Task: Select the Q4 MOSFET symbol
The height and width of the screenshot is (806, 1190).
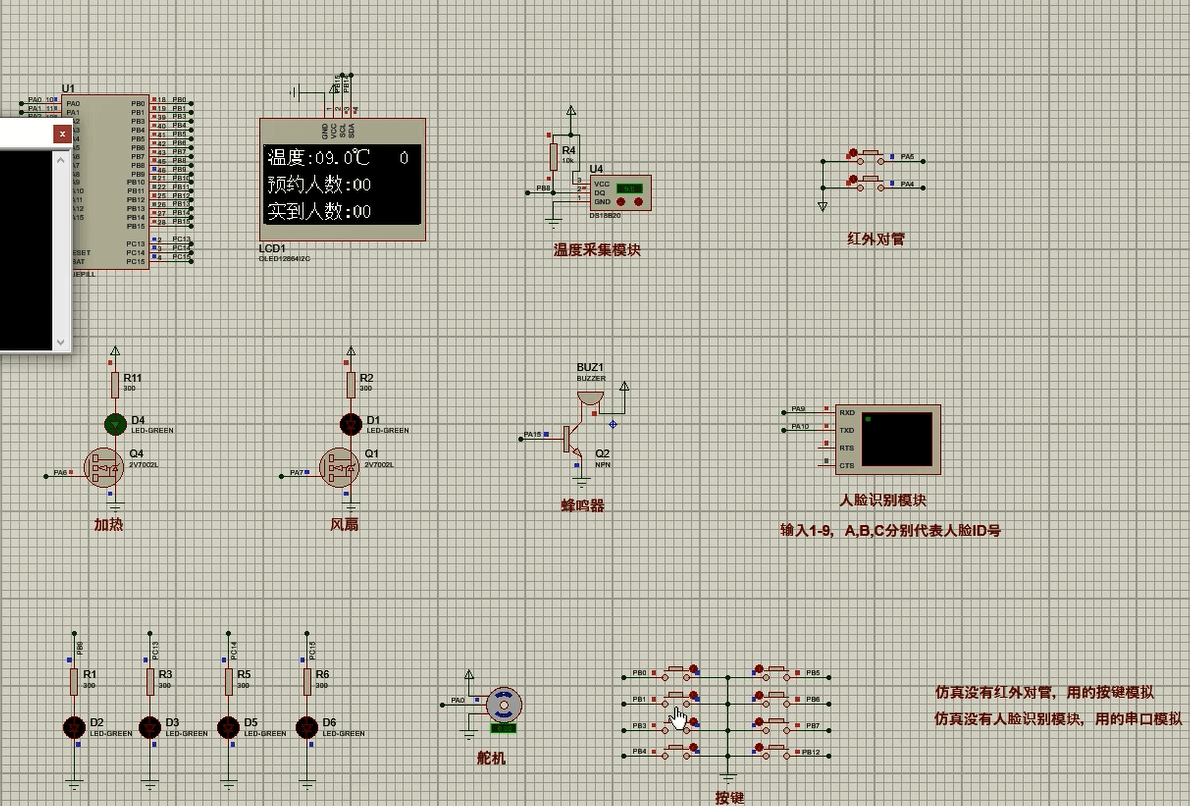Action: click(x=103, y=467)
